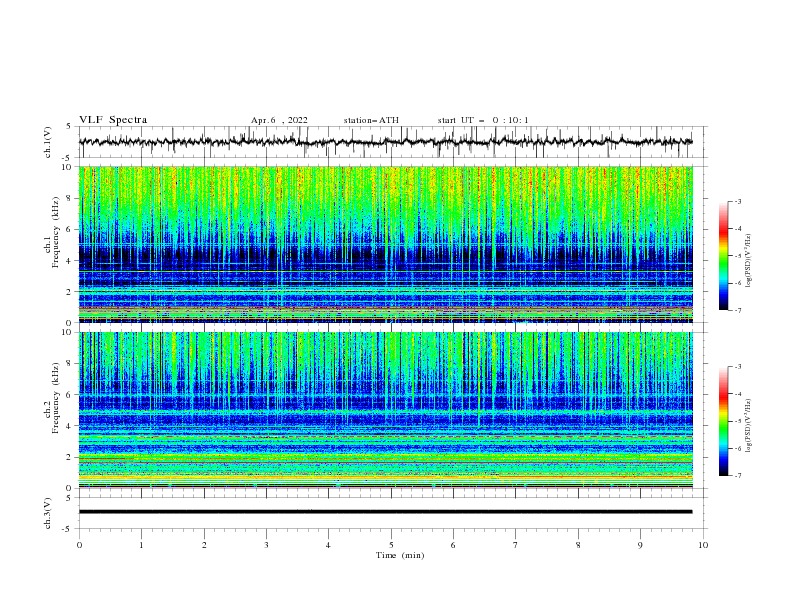Click time axis tick label '10'
792x612 pixels.
703,545
